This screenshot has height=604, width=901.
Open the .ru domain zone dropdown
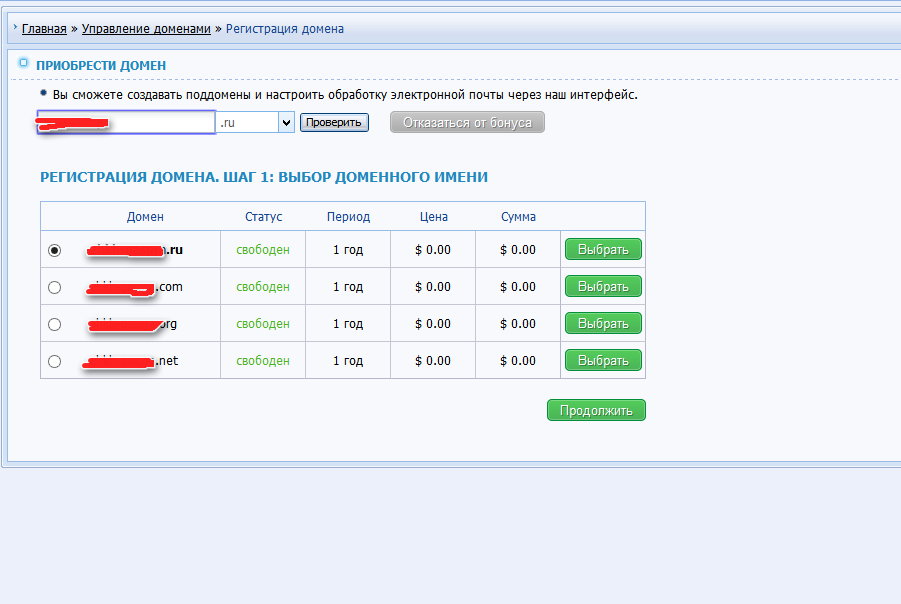tap(285, 122)
